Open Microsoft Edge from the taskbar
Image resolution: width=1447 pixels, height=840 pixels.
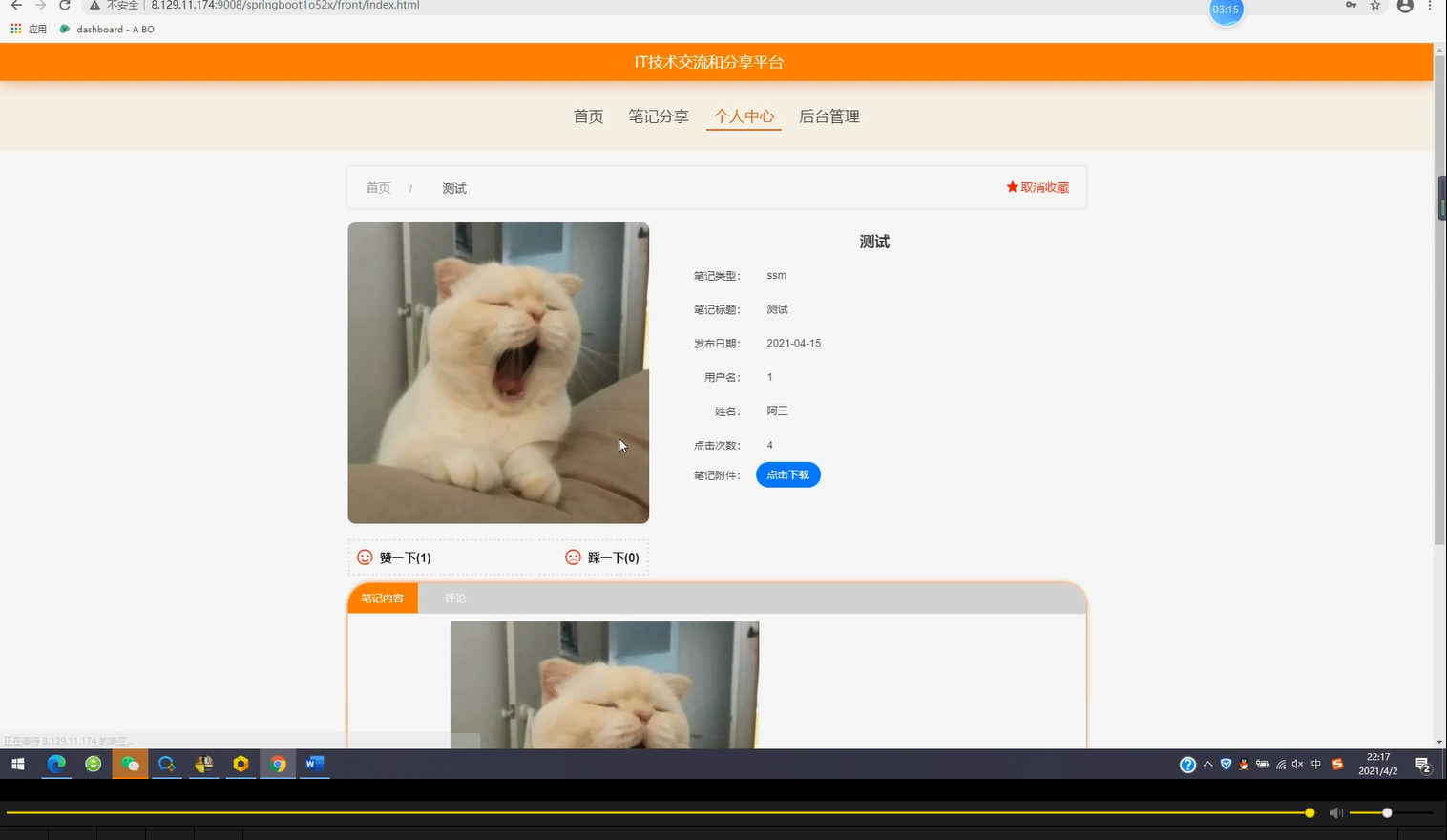pyautogui.click(x=56, y=764)
